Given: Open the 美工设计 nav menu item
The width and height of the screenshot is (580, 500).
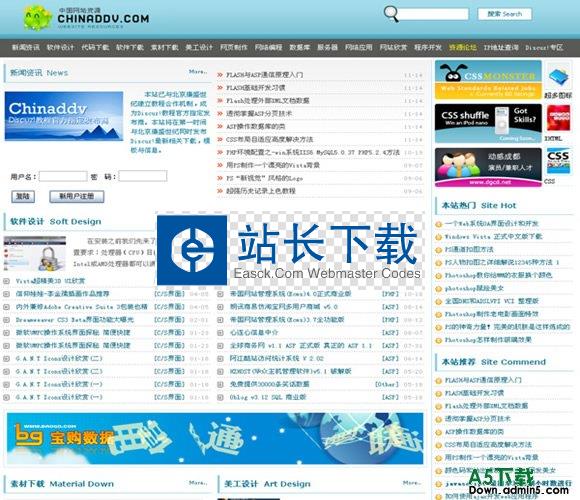Looking at the screenshot, I should tap(199, 47).
